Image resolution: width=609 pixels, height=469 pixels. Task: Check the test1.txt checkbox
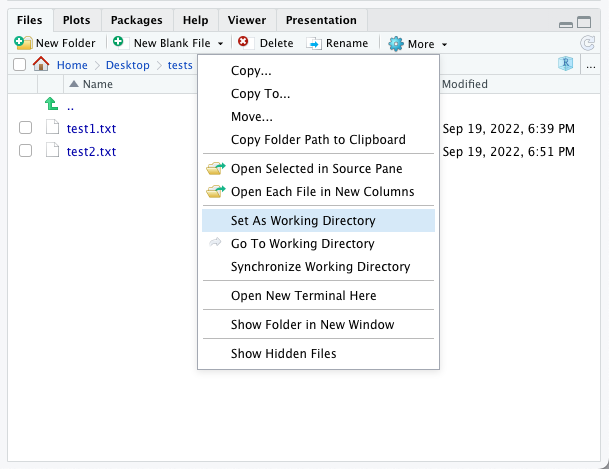click(26, 128)
